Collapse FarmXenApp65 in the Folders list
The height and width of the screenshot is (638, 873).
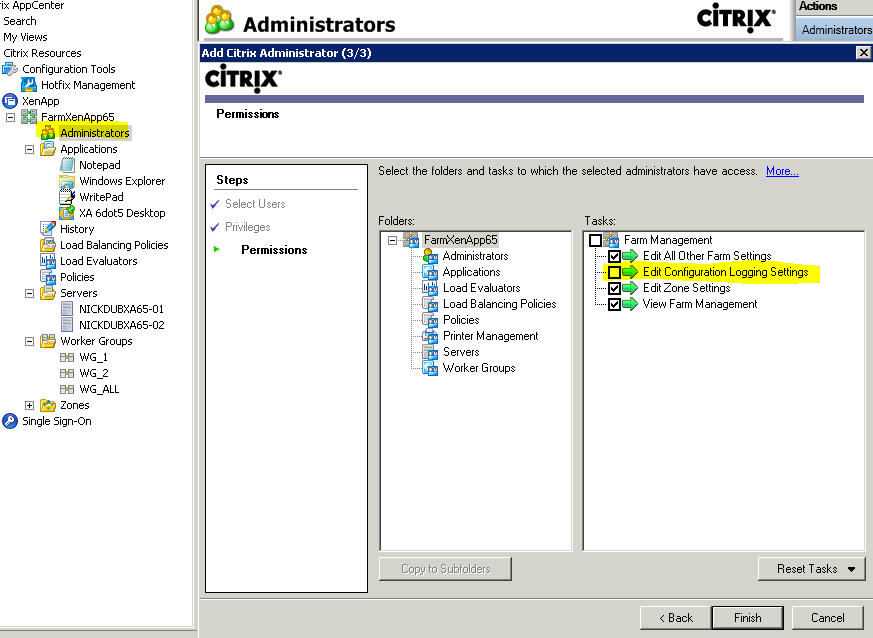tap(393, 241)
